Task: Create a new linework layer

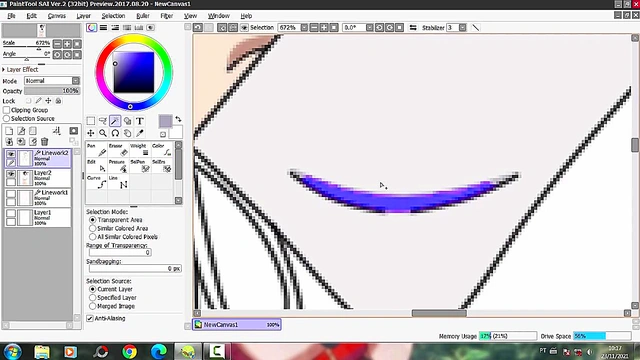Action: pyautogui.click(x=21, y=131)
